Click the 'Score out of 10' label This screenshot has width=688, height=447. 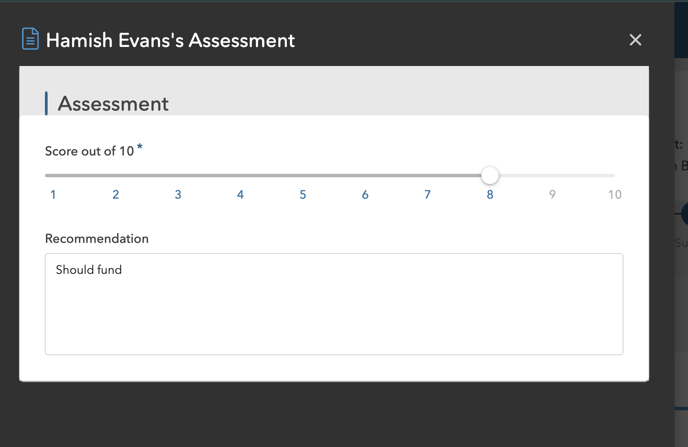[x=89, y=151]
